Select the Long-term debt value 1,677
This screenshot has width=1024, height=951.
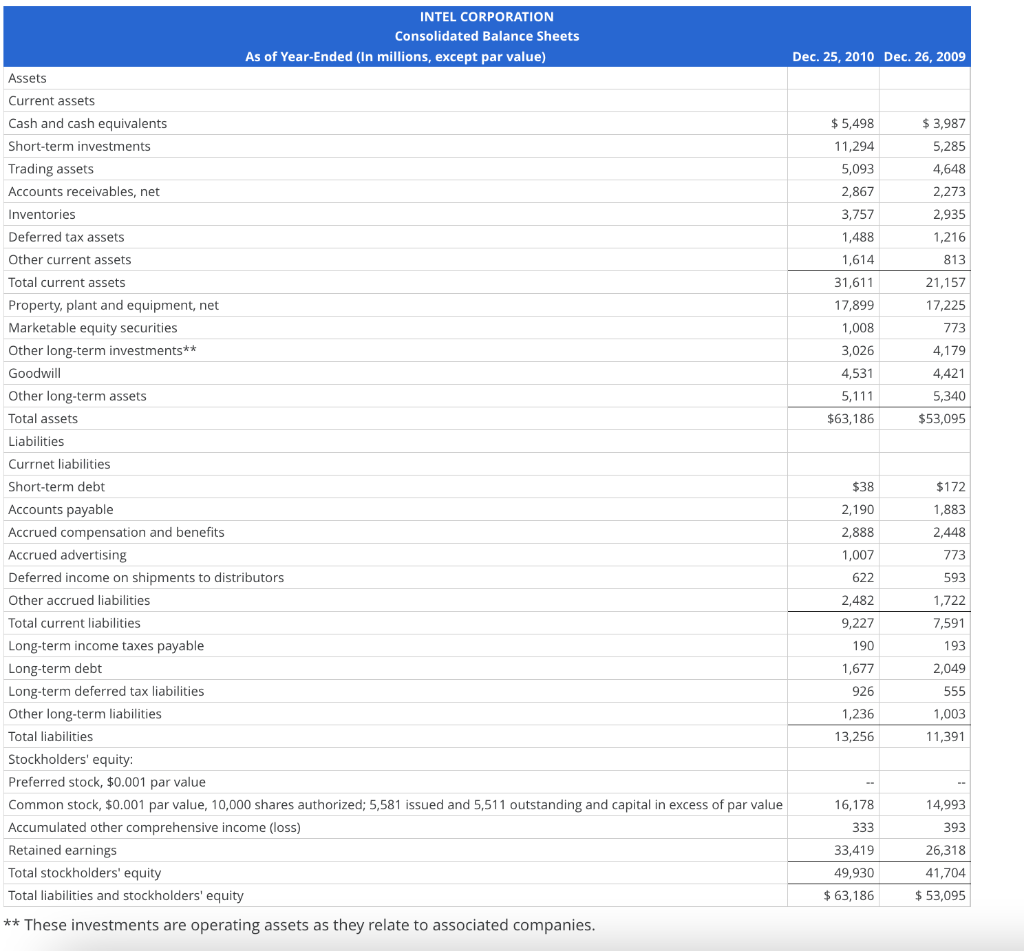click(857, 668)
